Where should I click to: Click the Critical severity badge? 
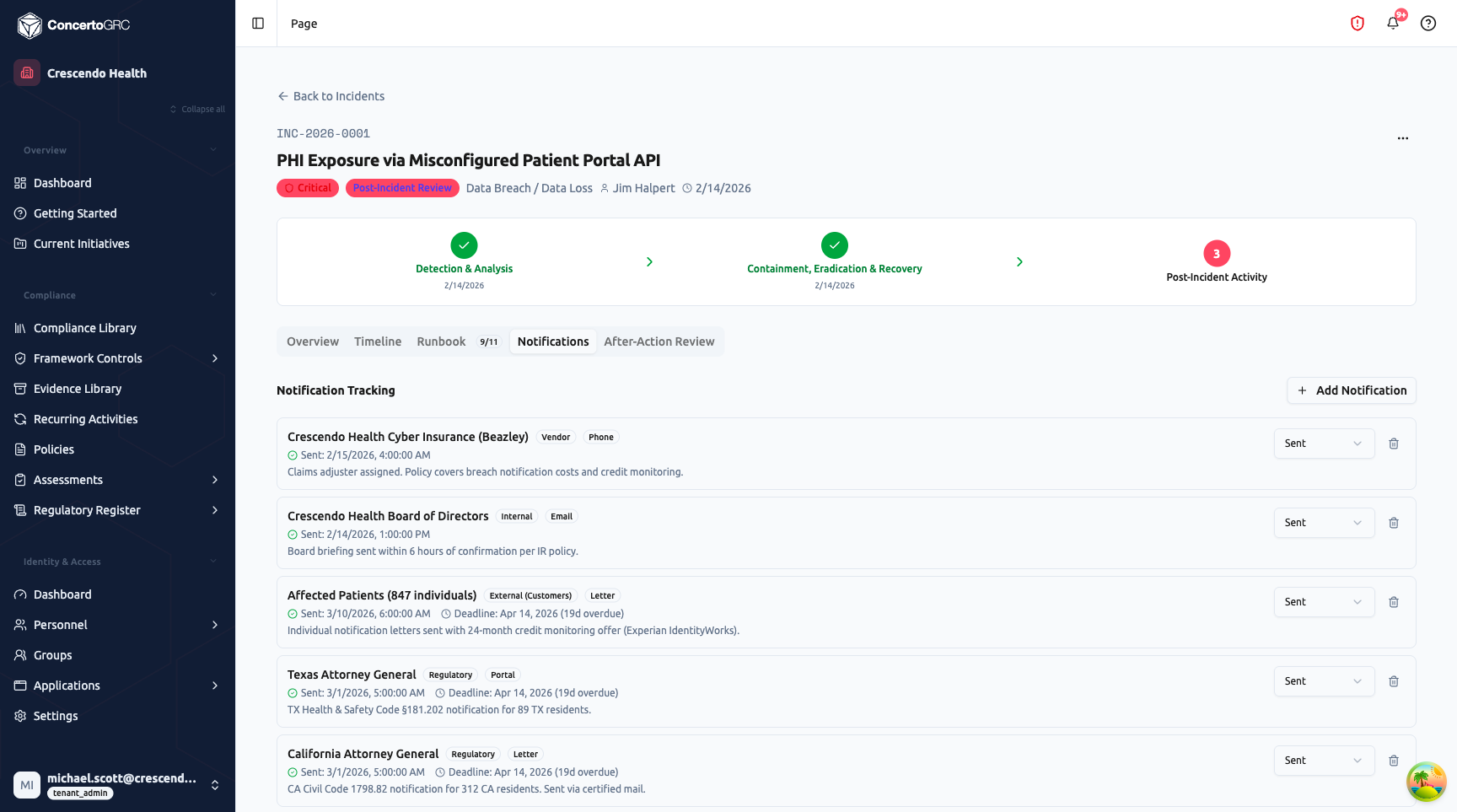[308, 188]
